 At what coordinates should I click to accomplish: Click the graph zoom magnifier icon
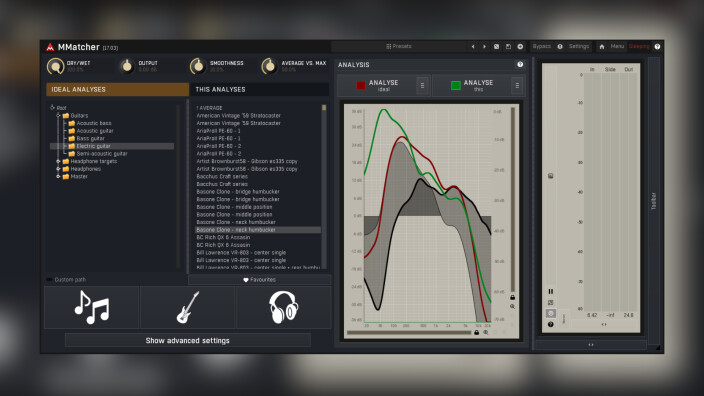(x=512, y=306)
